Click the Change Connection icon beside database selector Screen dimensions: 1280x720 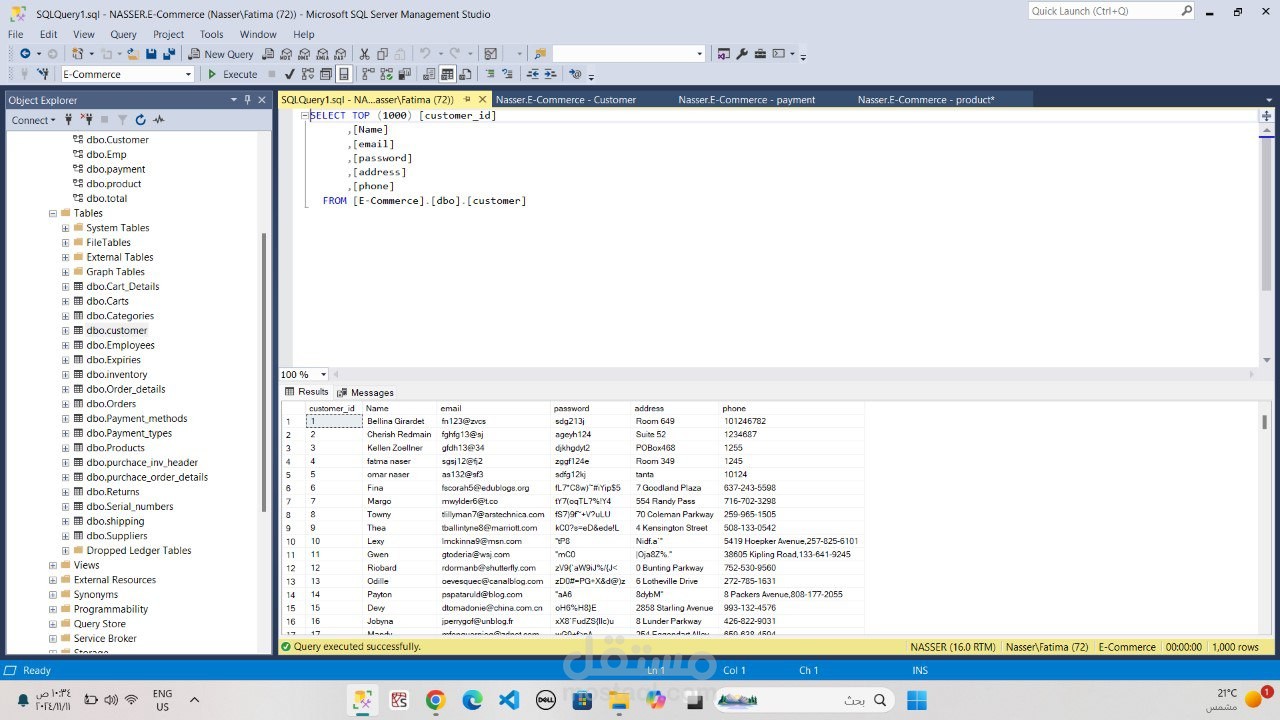tap(42, 74)
